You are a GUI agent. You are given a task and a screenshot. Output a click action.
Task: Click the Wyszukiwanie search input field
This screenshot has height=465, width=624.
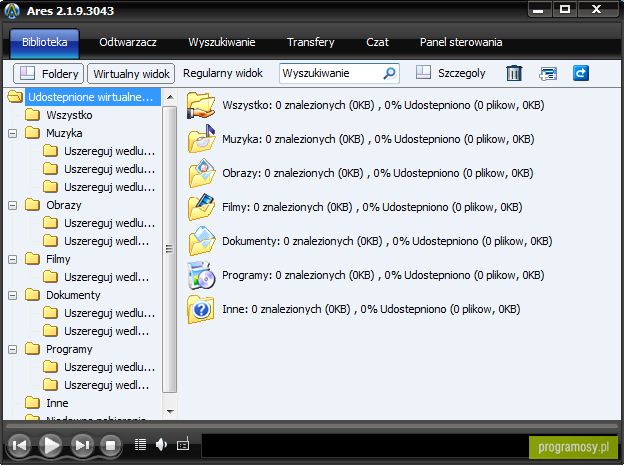click(x=339, y=73)
